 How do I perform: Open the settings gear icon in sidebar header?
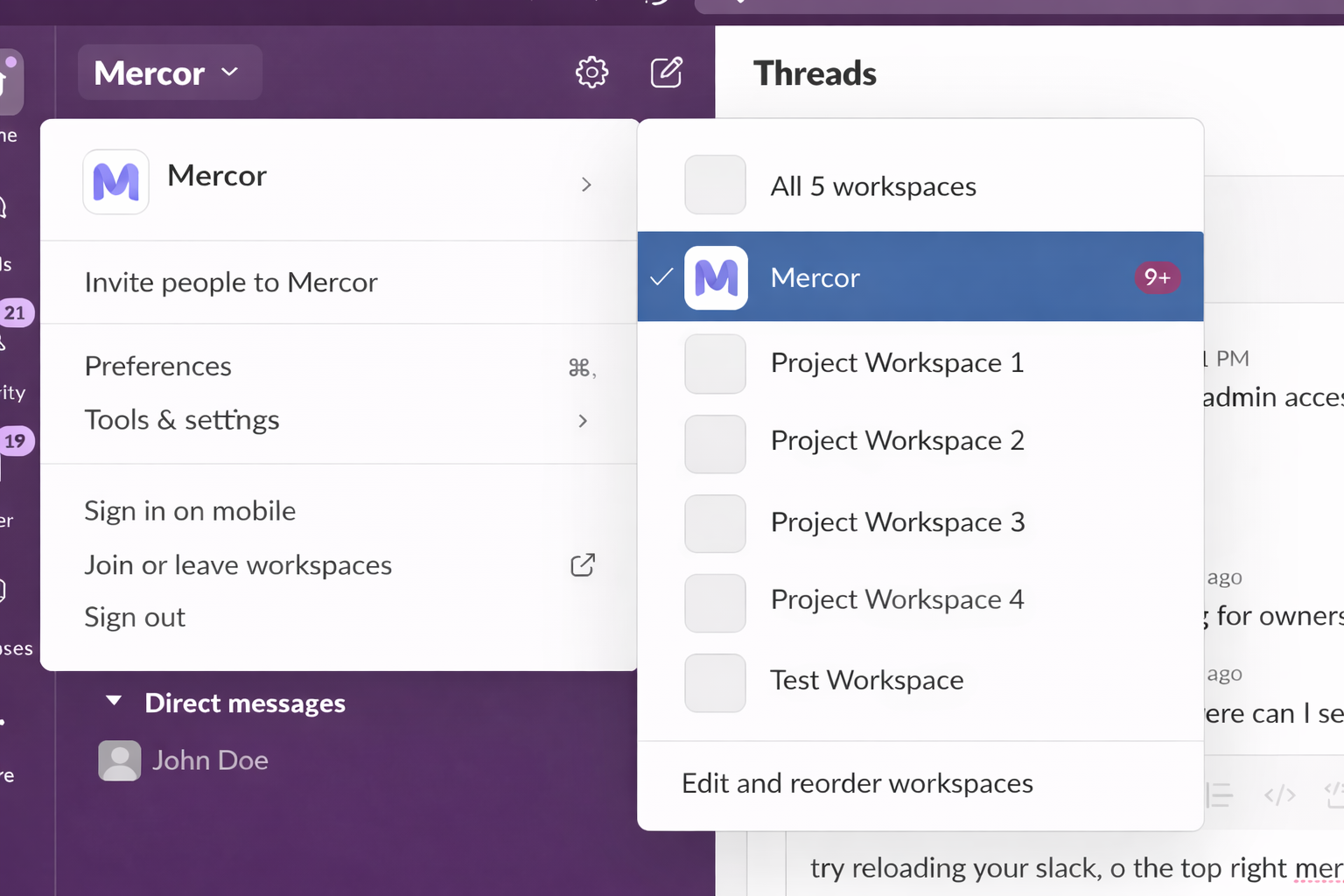(x=591, y=73)
